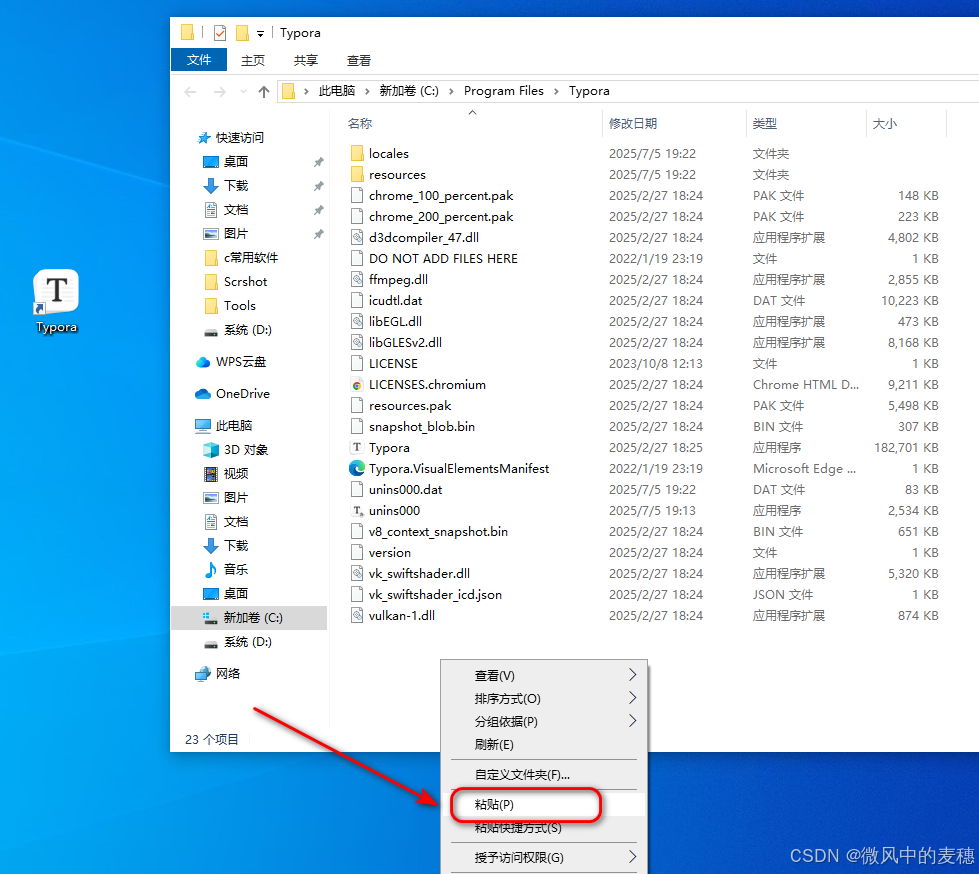Click 新加卷 (C:) breadcrumb in the address bar
The height and width of the screenshot is (874, 979).
click(409, 91)
